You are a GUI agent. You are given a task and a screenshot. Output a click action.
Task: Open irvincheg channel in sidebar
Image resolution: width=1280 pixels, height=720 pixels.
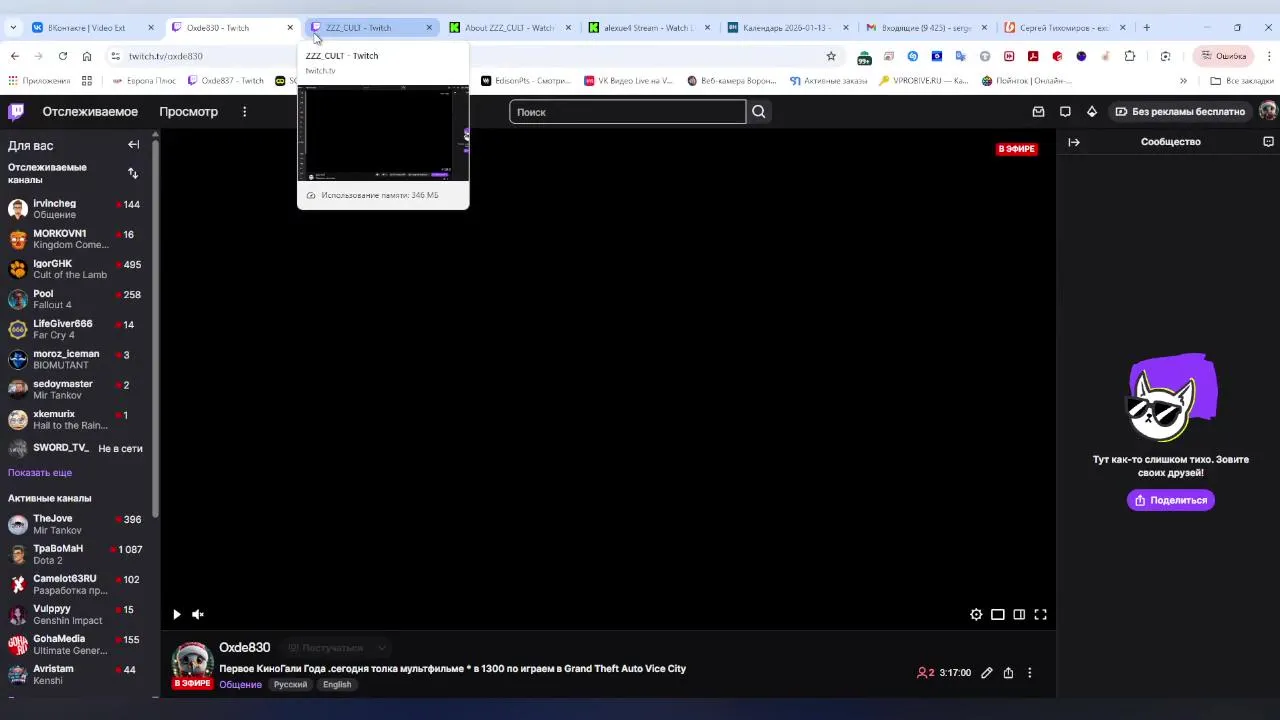point(77,209)
